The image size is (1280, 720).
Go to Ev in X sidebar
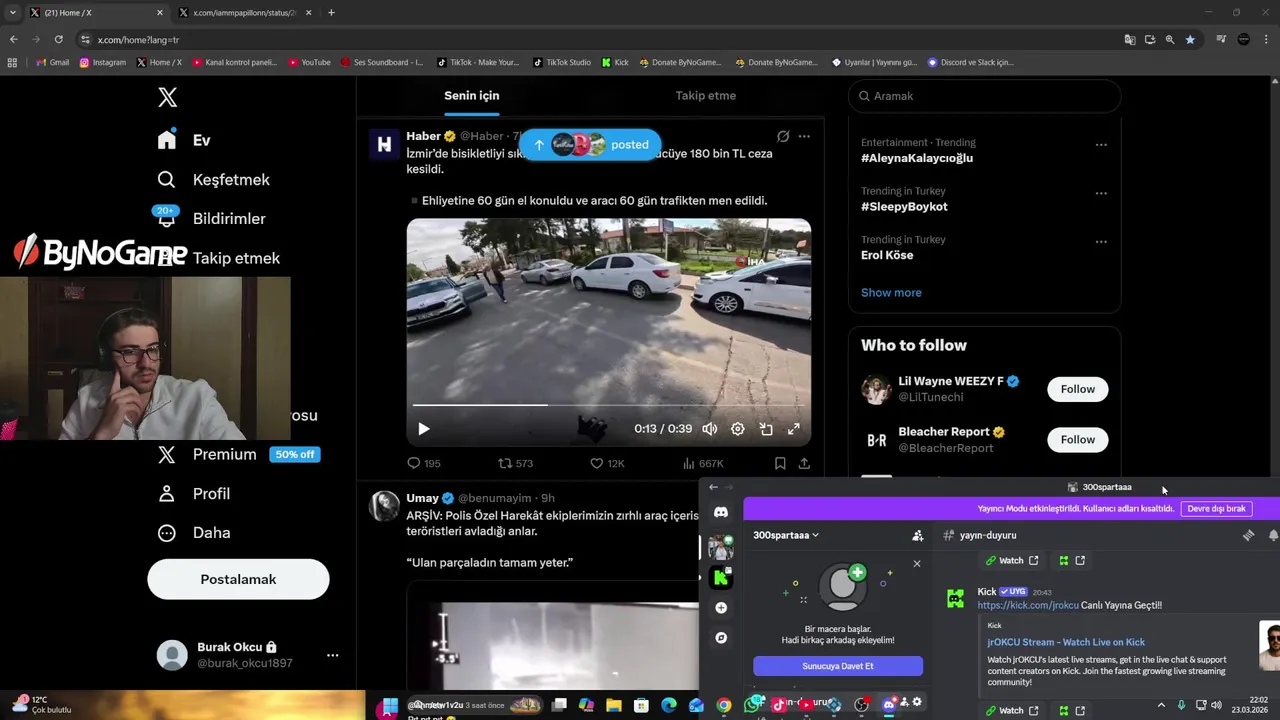184,140
